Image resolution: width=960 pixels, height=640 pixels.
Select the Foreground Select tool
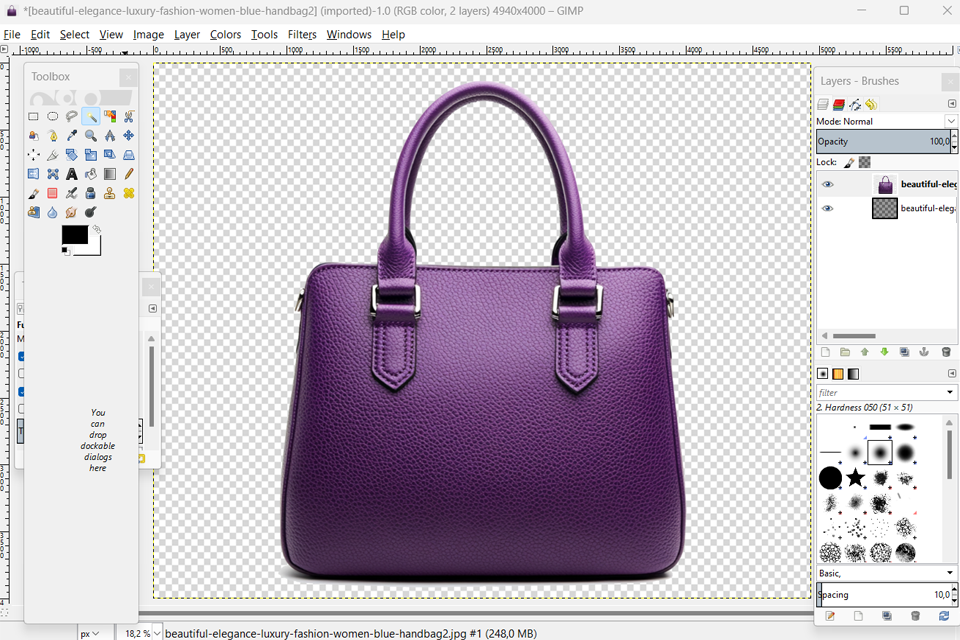point(34,135)
